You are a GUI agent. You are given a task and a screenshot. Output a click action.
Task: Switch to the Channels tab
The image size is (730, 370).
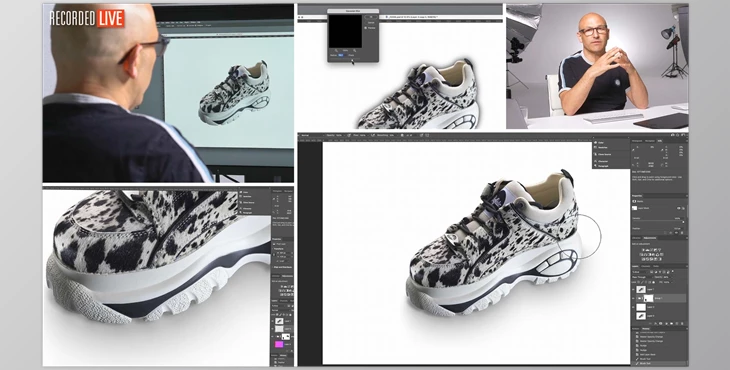[x=646, y=266]
